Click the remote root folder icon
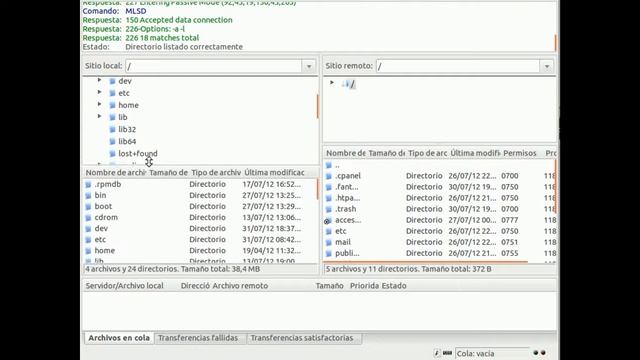The width and height of the screenshot is (640, 360). (x=347, y=84)
